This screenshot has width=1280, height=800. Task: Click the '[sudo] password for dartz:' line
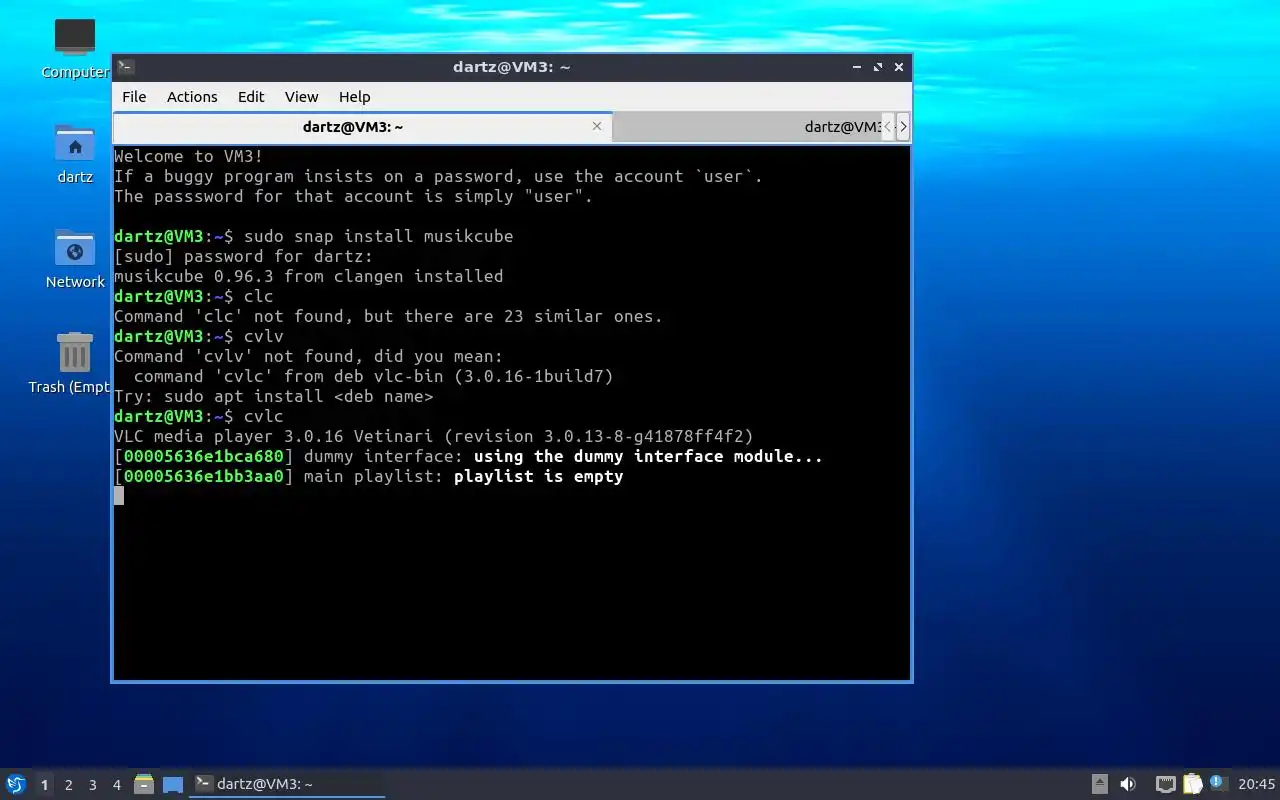point(244,256)
